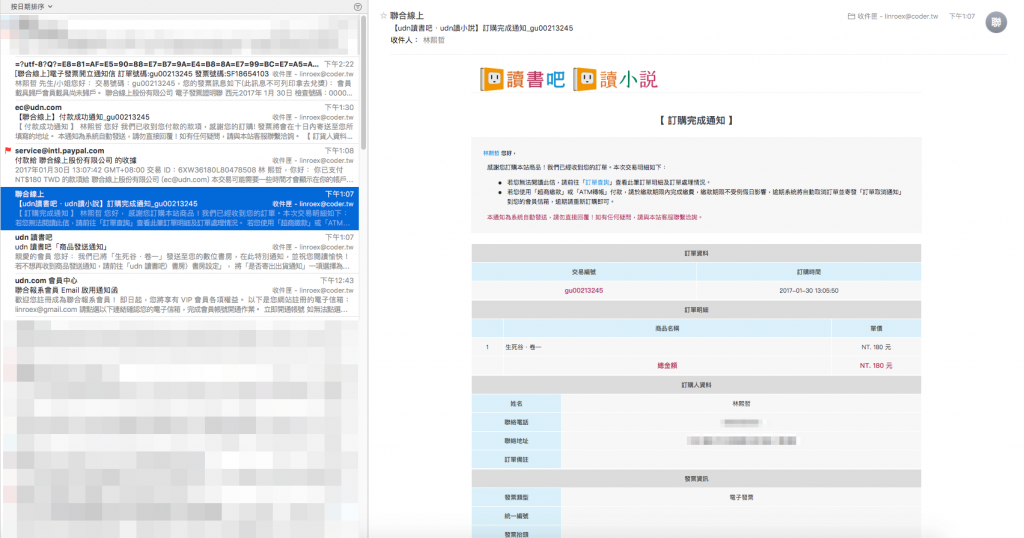Click the 聯 sender avatar circle
Viewport: 1024px width, 538px height.
(x=996, y=22)
